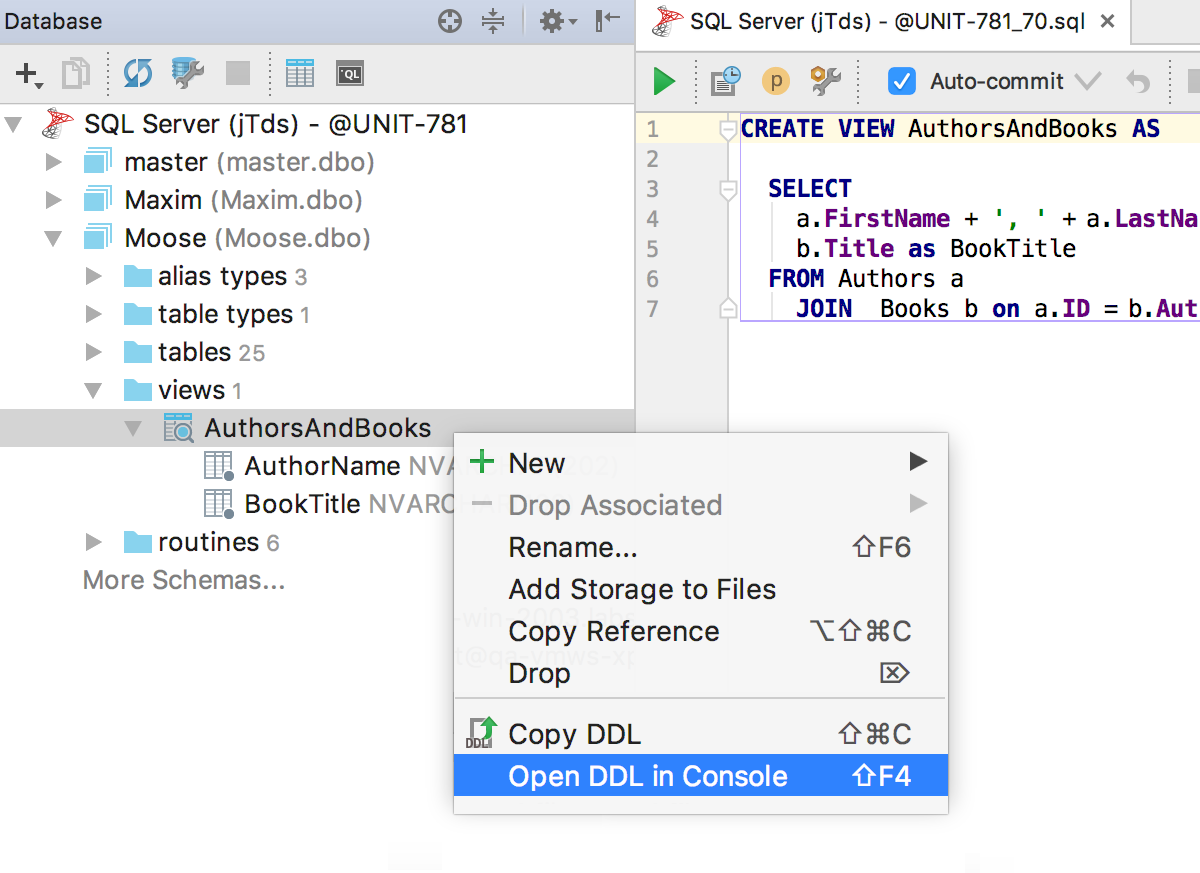
Task: Close the @UNIT-781_70.sql tab
Action: [1107, 22]
